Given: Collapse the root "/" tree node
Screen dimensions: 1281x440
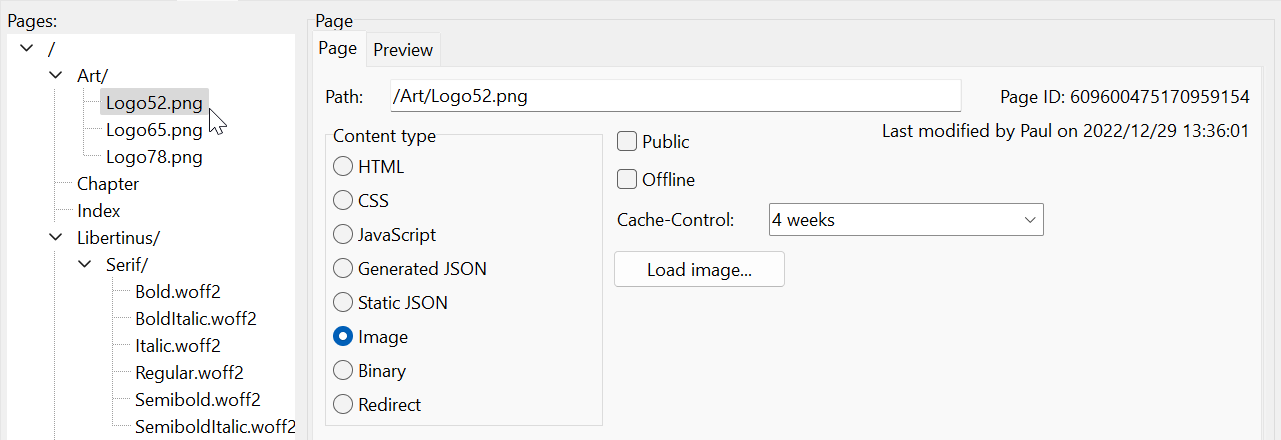Looking at the screenshot, I should coord(26,48).
